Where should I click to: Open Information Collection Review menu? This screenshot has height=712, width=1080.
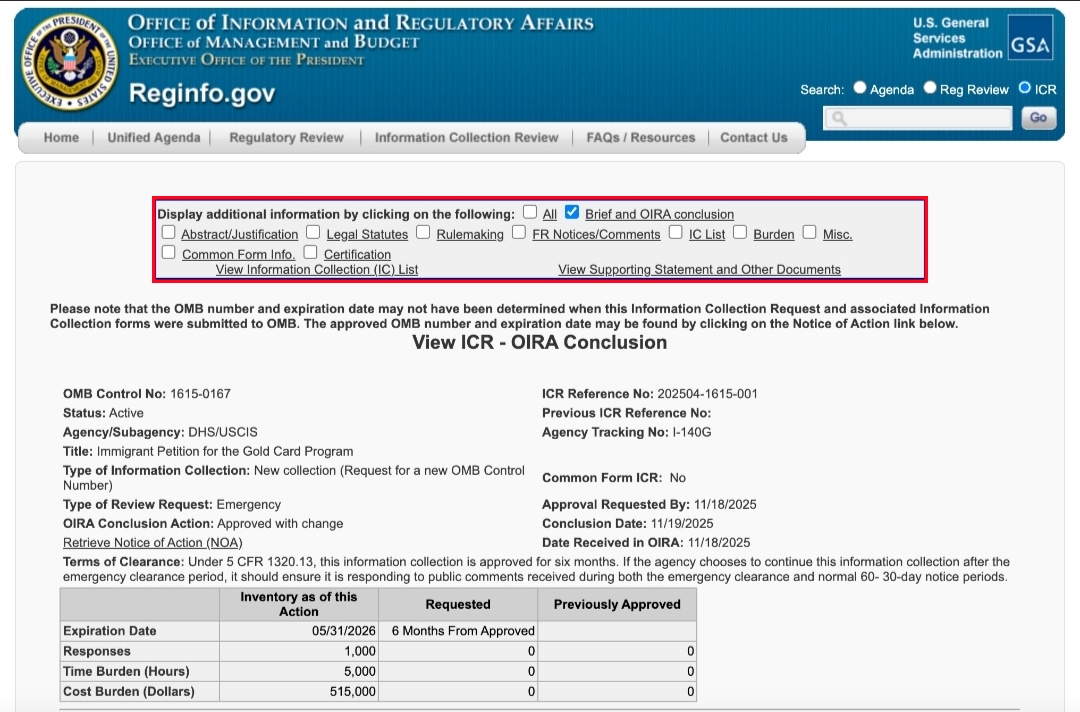(x=466, y=138)
